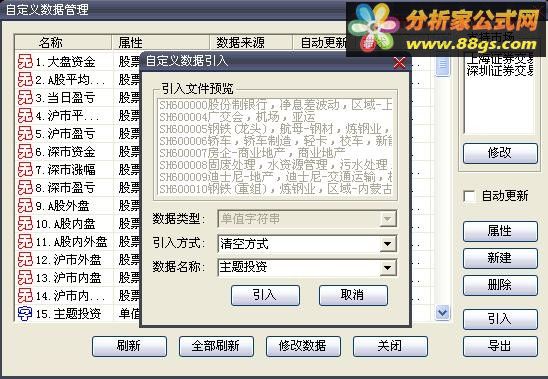The width and height of the screenshot is (548, 379).
Task: Expand the 引入方式 dropdown arrow
Action: [x=387, y=244]
